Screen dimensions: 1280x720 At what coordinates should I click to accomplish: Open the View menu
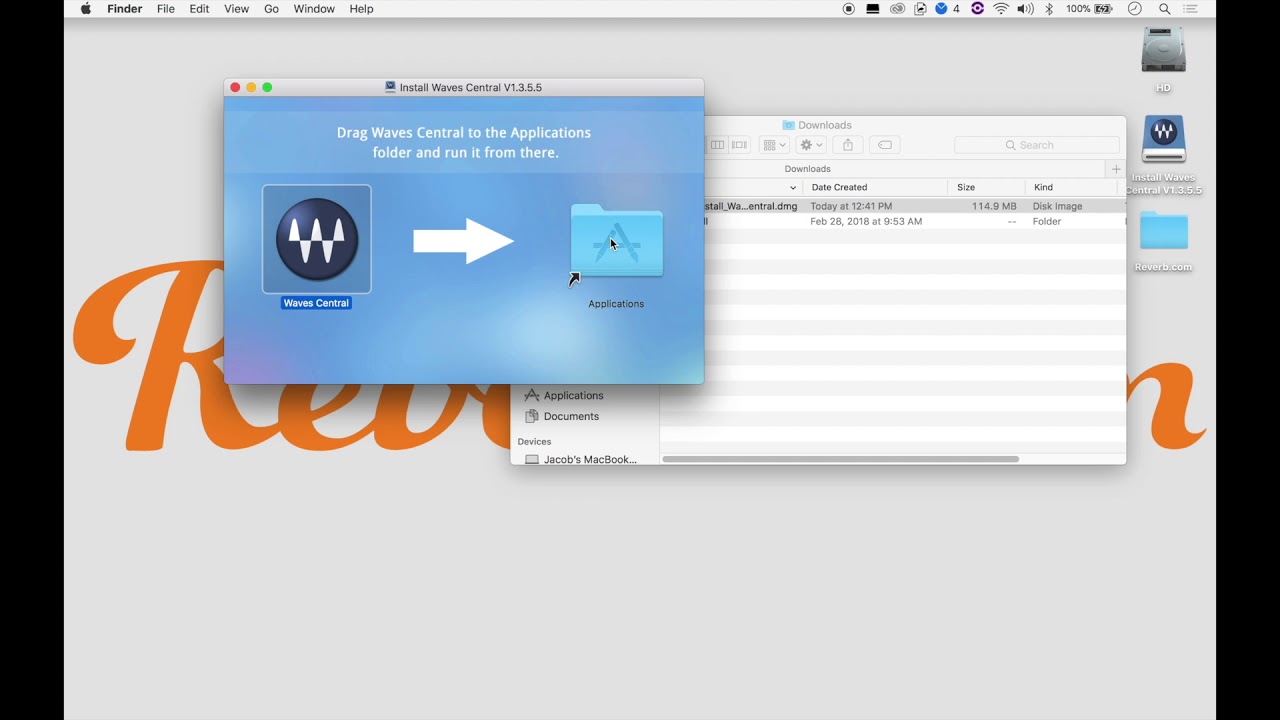[236, 9]
